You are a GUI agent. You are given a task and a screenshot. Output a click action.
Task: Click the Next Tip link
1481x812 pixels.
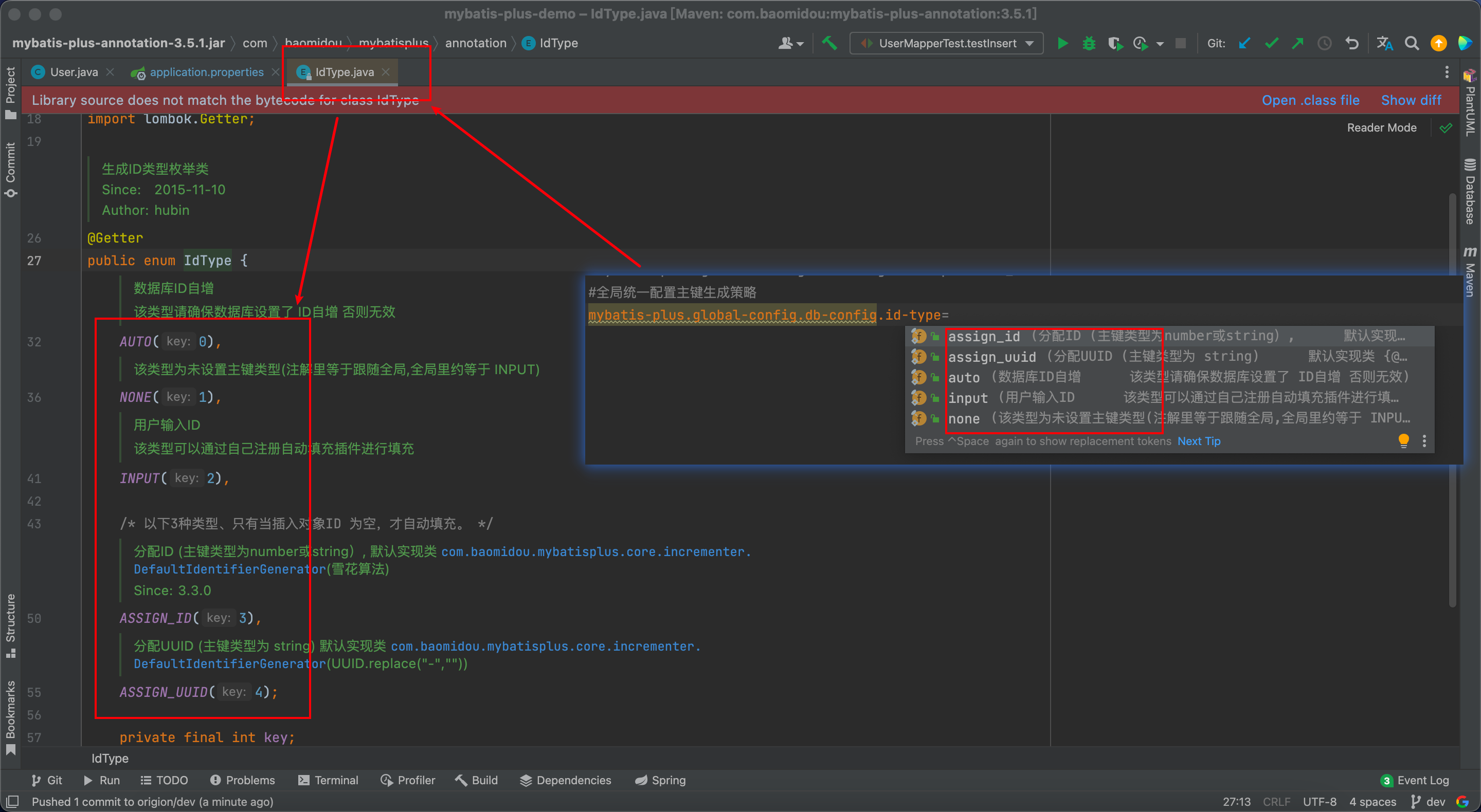pos(1199,441)
